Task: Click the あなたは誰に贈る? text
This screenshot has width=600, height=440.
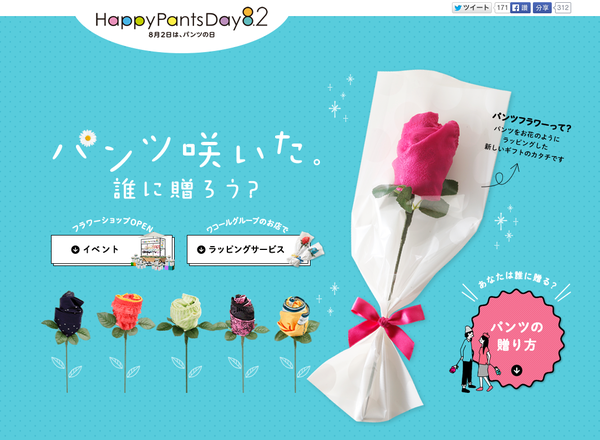Action: pos(517,279)
